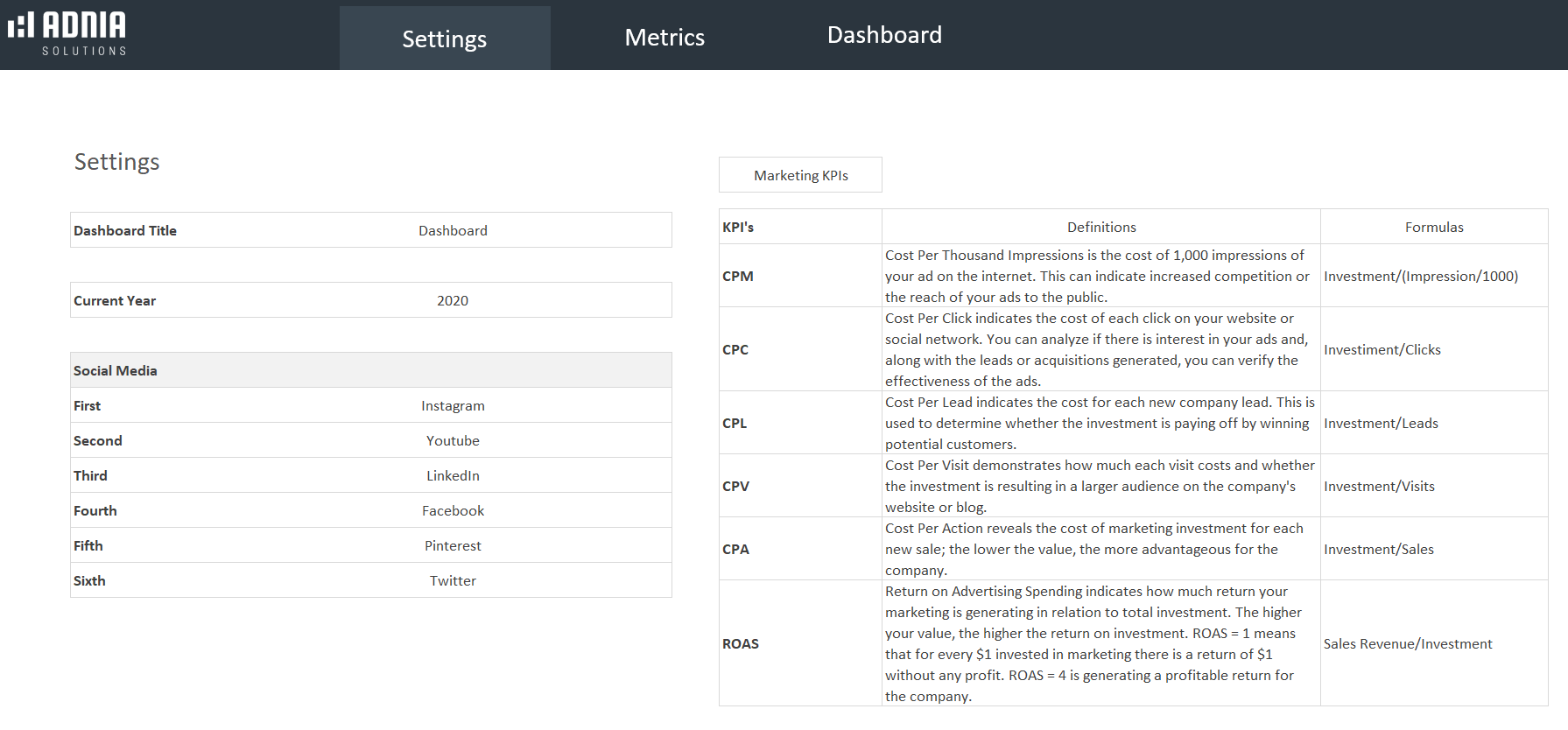Select the First social media Instagram cell
The height and width of the screenshot is (730, 1568).
[453, 405]
